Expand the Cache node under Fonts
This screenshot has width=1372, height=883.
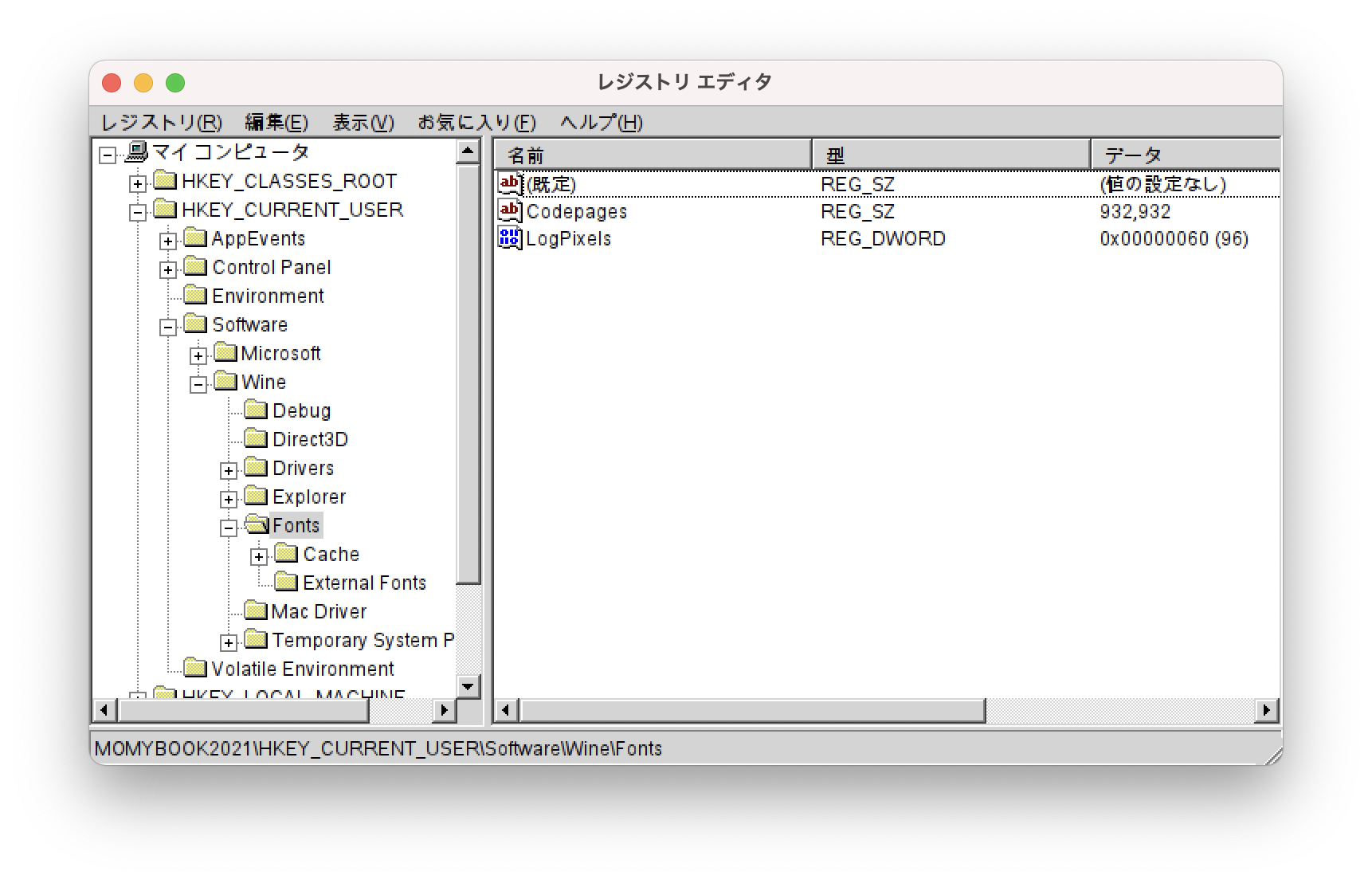tap(257, 555)
